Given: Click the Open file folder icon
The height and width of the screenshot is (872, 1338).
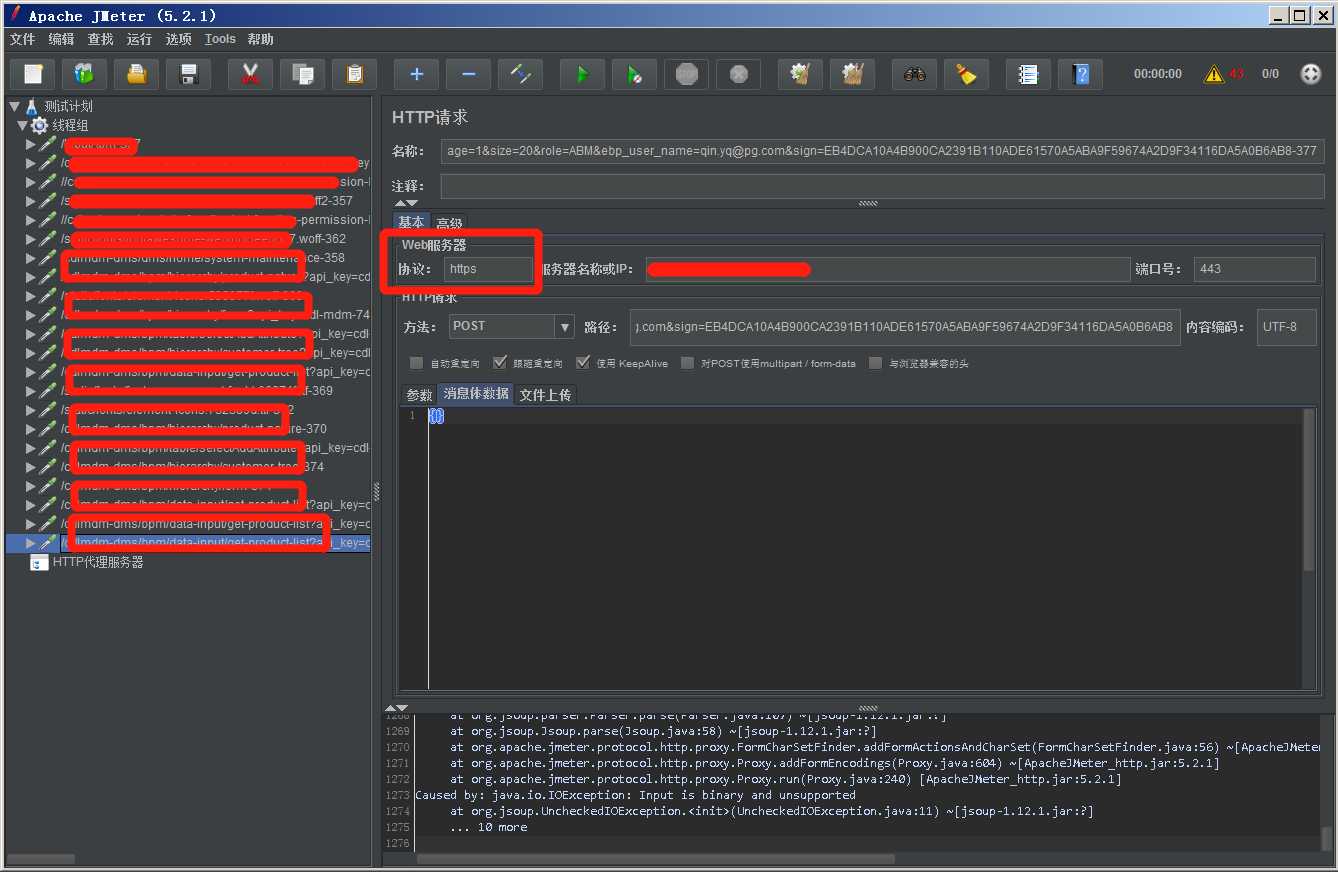Looking at the screenshot, I should (136, 74).
